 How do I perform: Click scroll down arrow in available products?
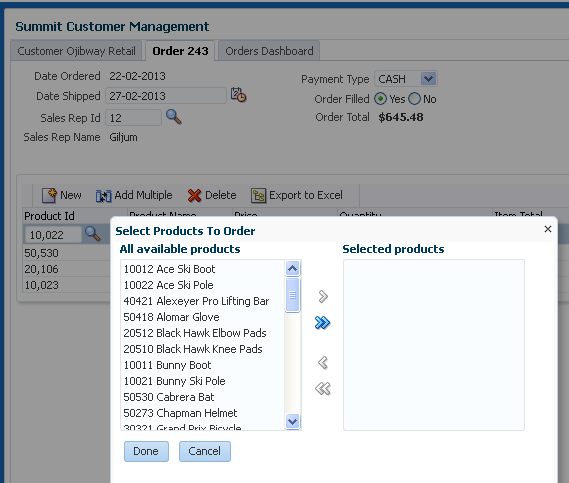tap(292, 422)
